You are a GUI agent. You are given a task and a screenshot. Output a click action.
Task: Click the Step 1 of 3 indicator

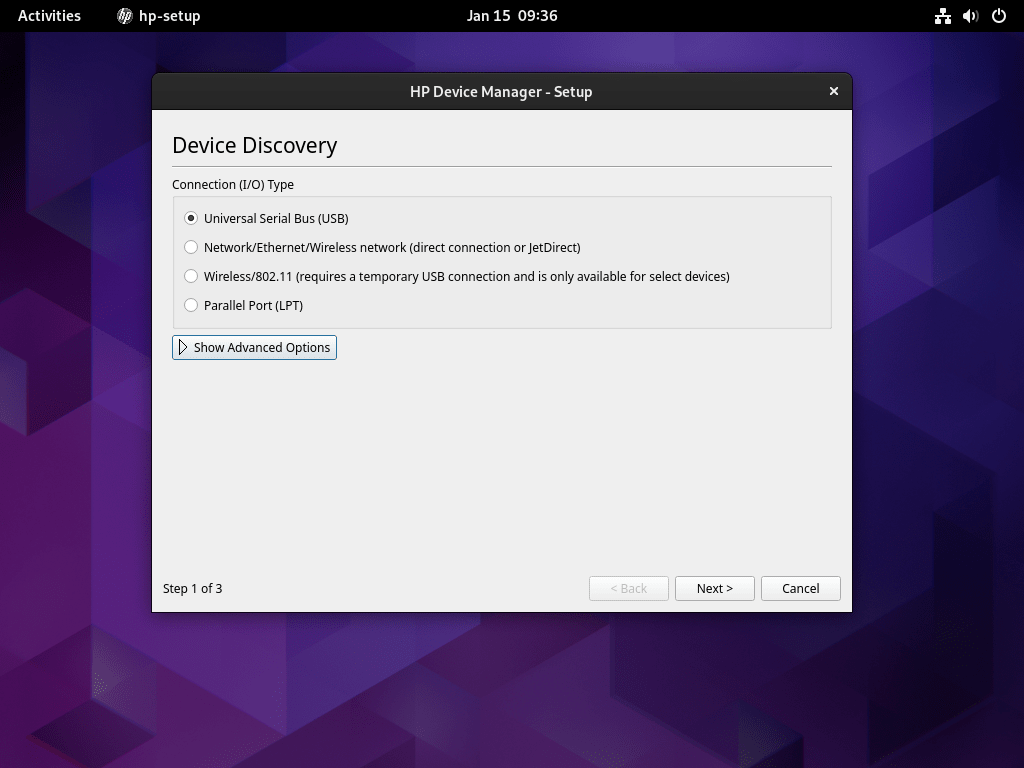click(192, 588)
